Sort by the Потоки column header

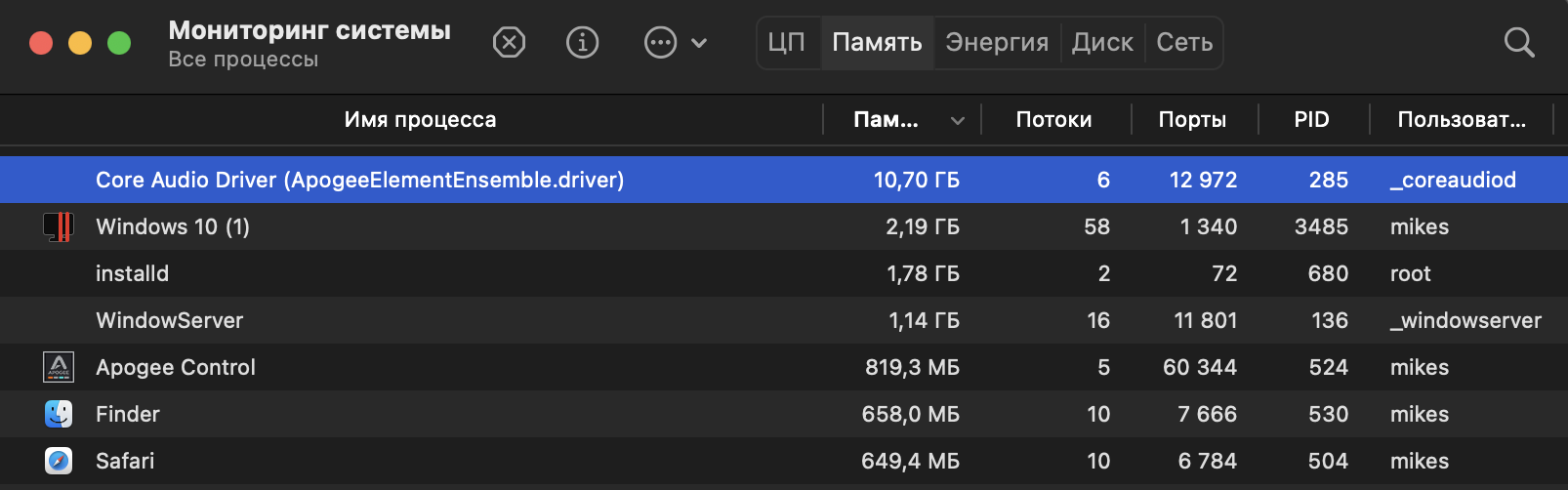click(x=1053, y=120)
